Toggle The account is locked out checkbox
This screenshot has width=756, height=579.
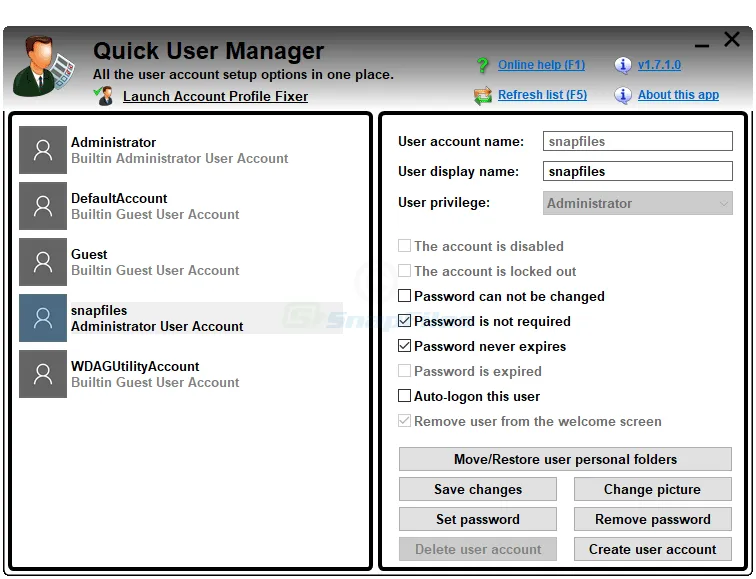pyautogui.click(x=404, y=271)
